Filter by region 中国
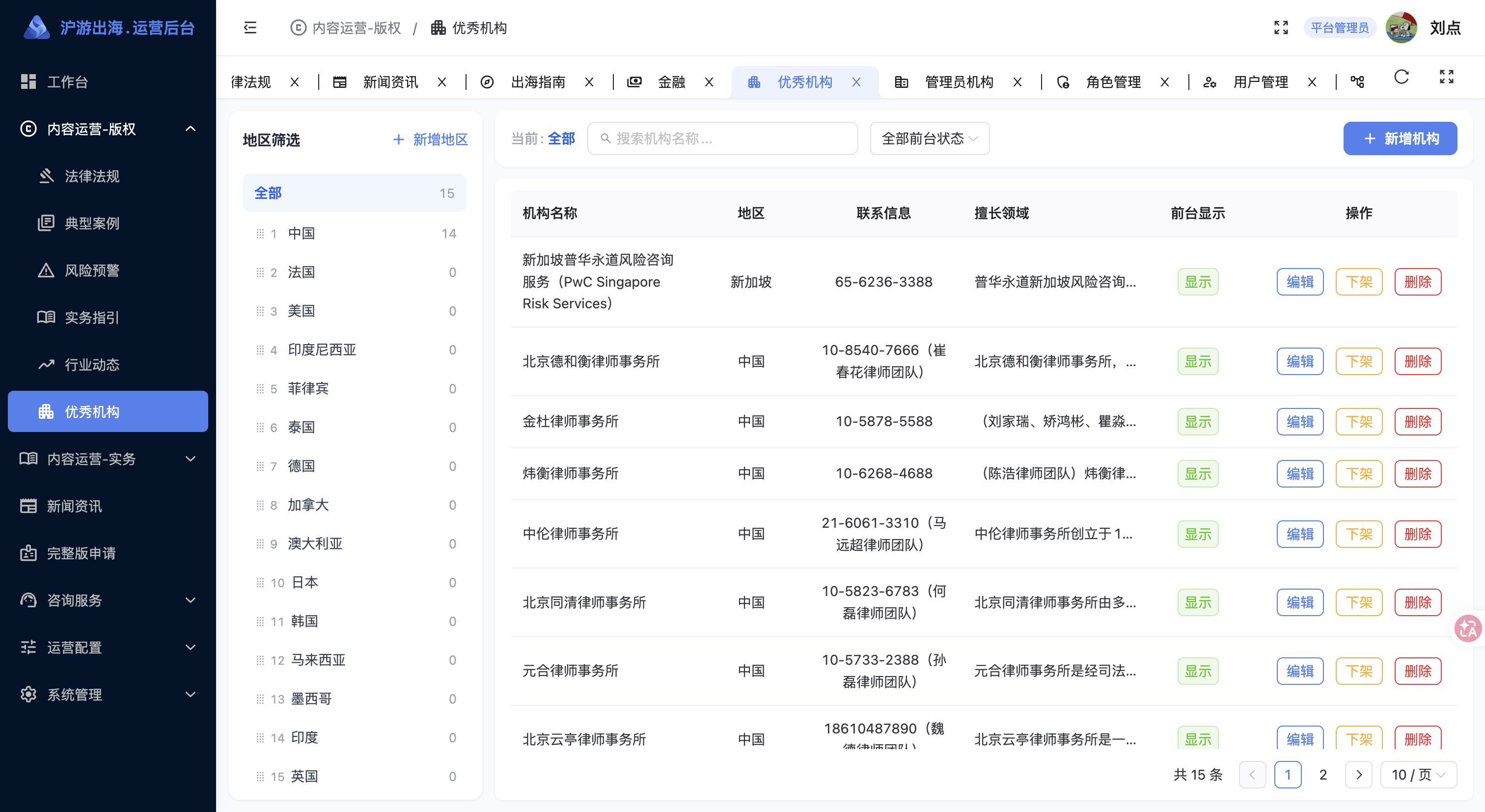The height and width of the screenshot is (812, 1485). pyautogui.click(x=355, y=233)
